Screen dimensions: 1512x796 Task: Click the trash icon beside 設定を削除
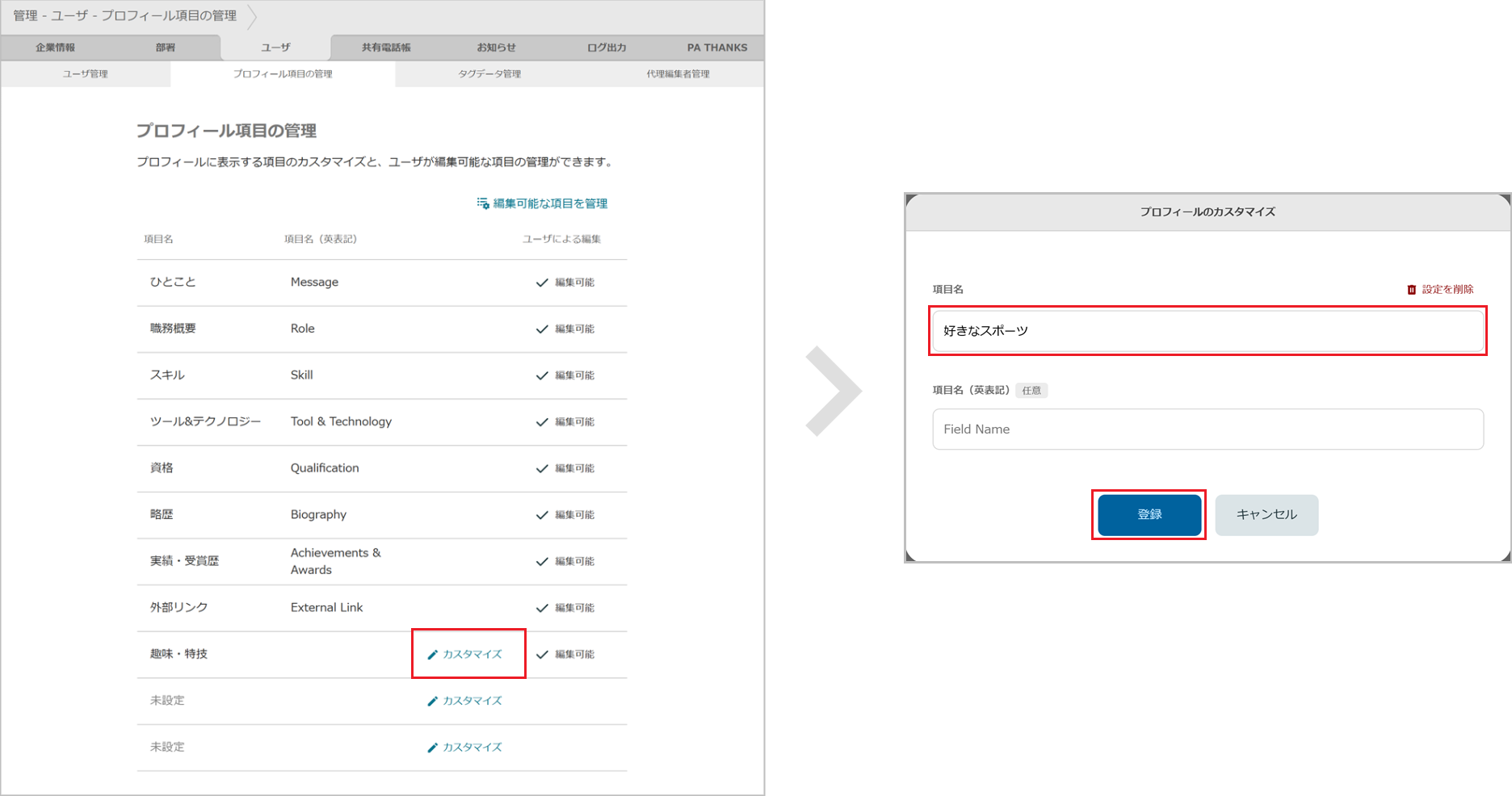1411,290
